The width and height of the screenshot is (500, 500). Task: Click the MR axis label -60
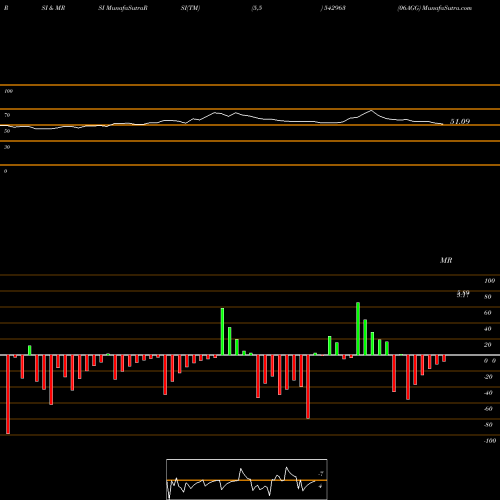(488, 409)
